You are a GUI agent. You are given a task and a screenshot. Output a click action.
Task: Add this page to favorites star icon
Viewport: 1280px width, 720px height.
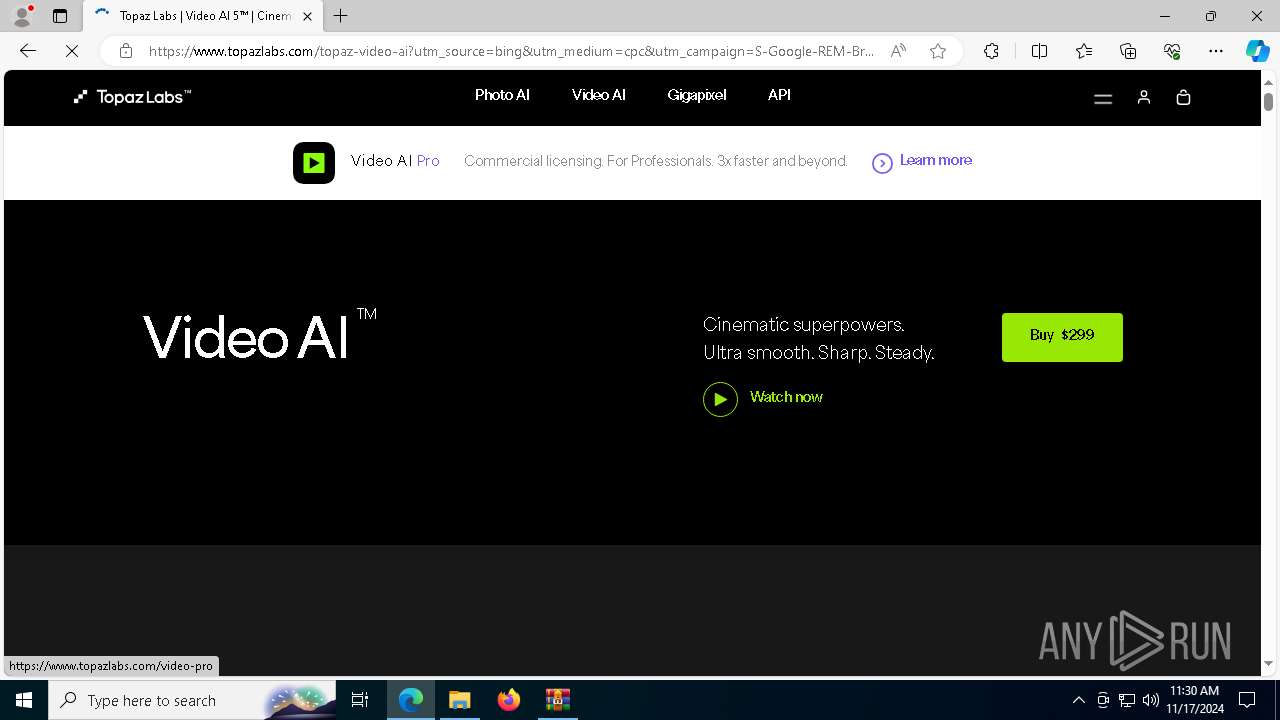point(937,51)
